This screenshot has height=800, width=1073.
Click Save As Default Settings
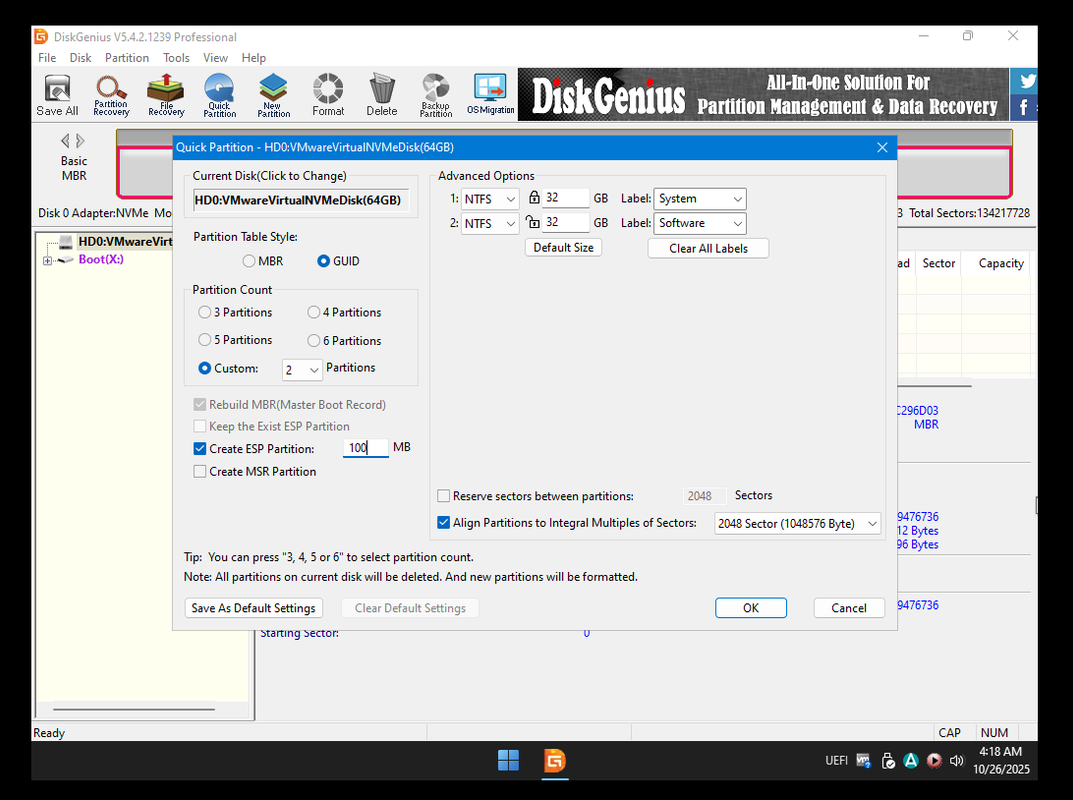point(253,608)
